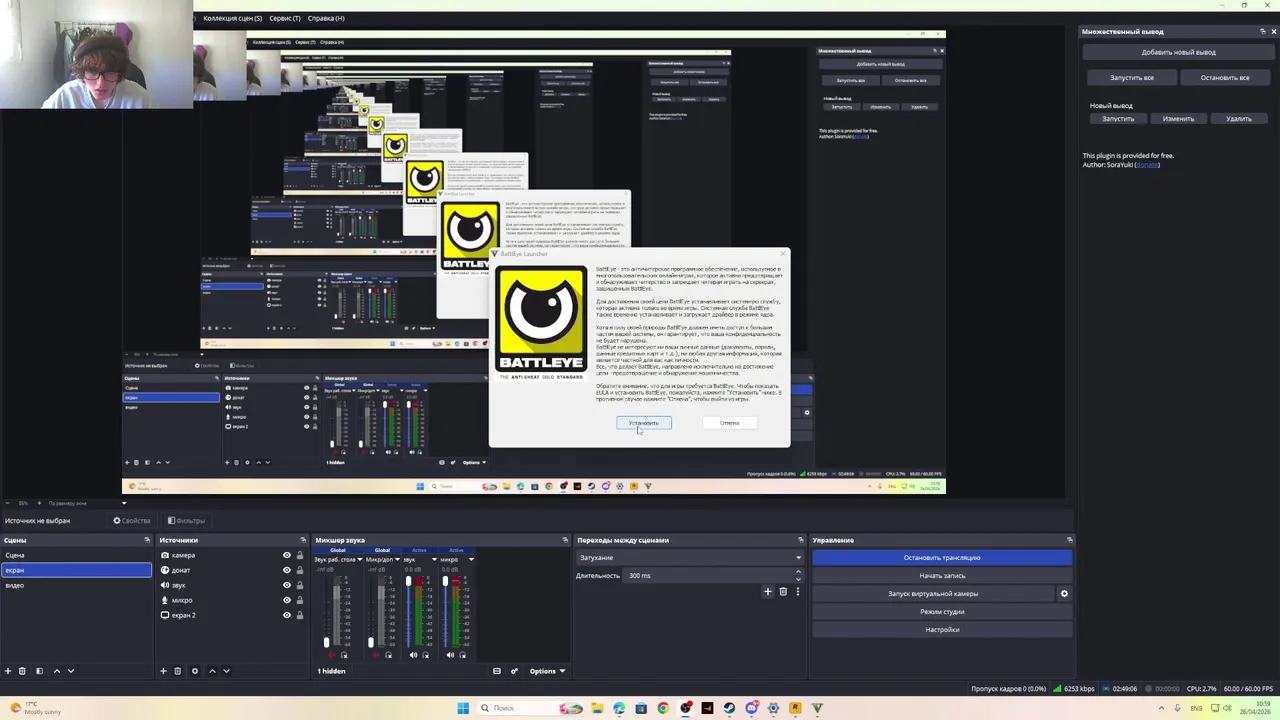Open advanced audio properties gears icon

[x=514, y=671]
